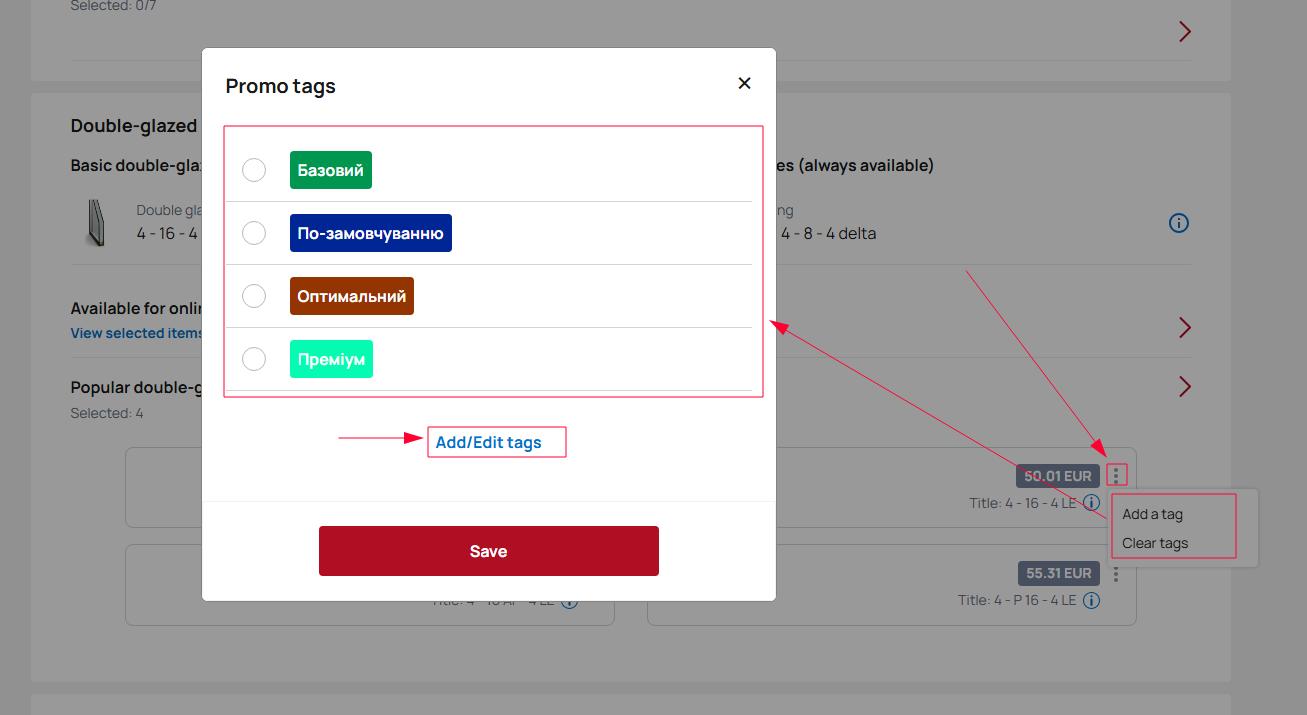Expand the Available for online row chevron
Viewport: 1307px width, 715px height.
(x=1185, y=328)
